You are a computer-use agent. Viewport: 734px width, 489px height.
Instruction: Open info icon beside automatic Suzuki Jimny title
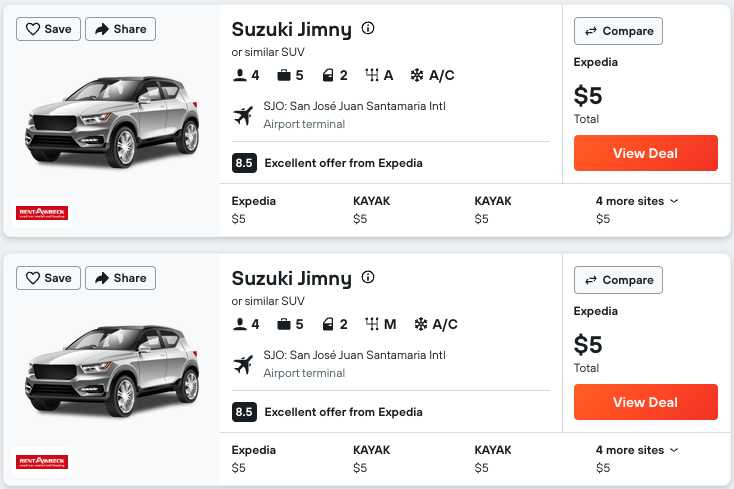368,29
